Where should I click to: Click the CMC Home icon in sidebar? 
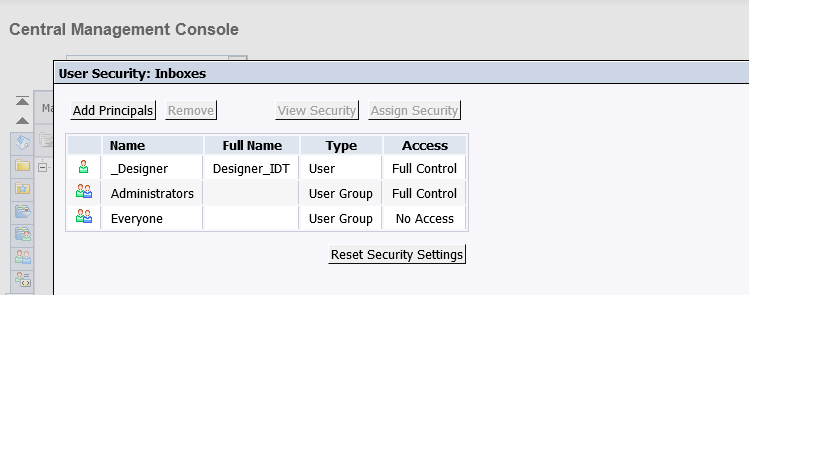[x=22, y=143]
